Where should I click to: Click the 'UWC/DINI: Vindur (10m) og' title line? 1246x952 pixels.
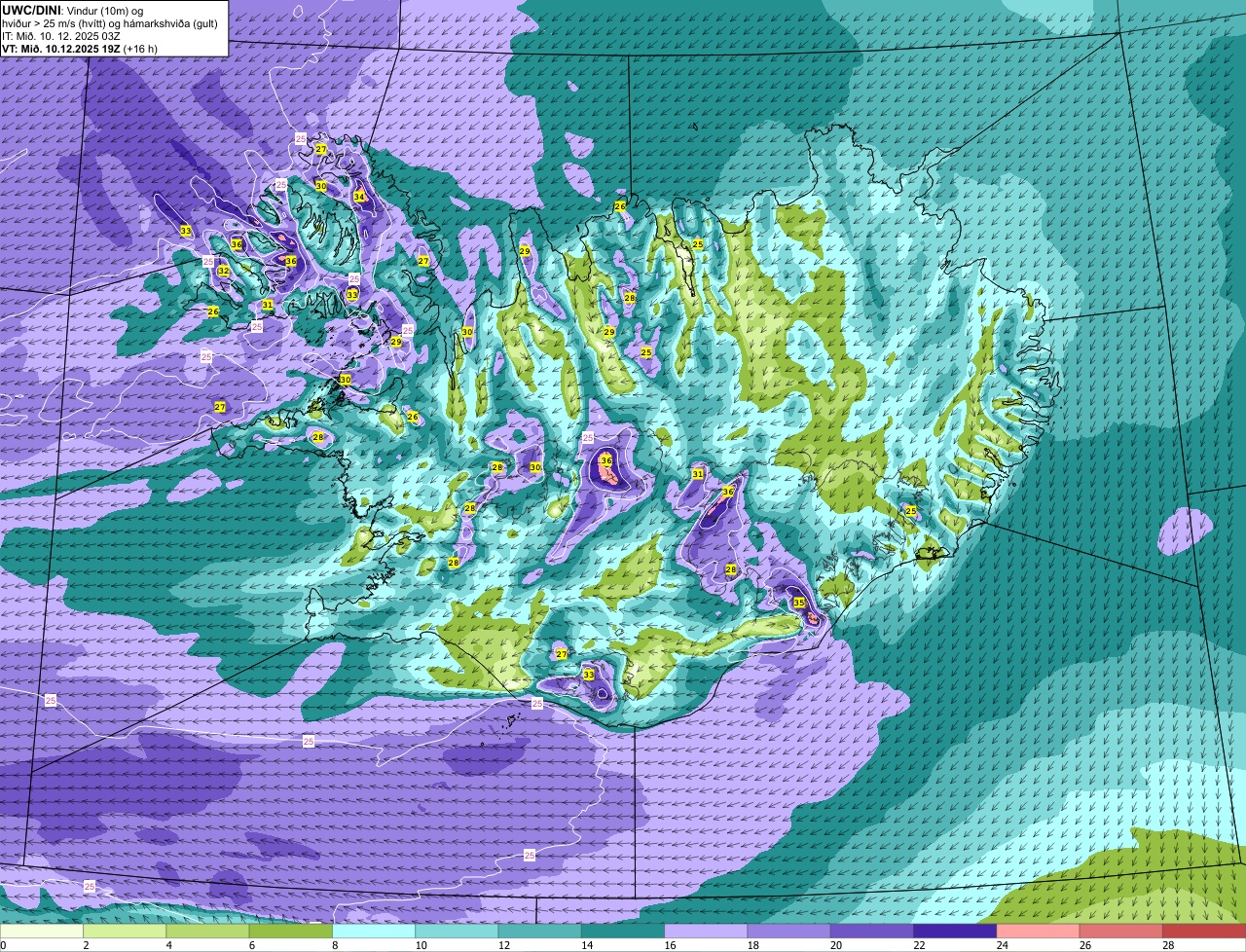[x=73, y=10]
